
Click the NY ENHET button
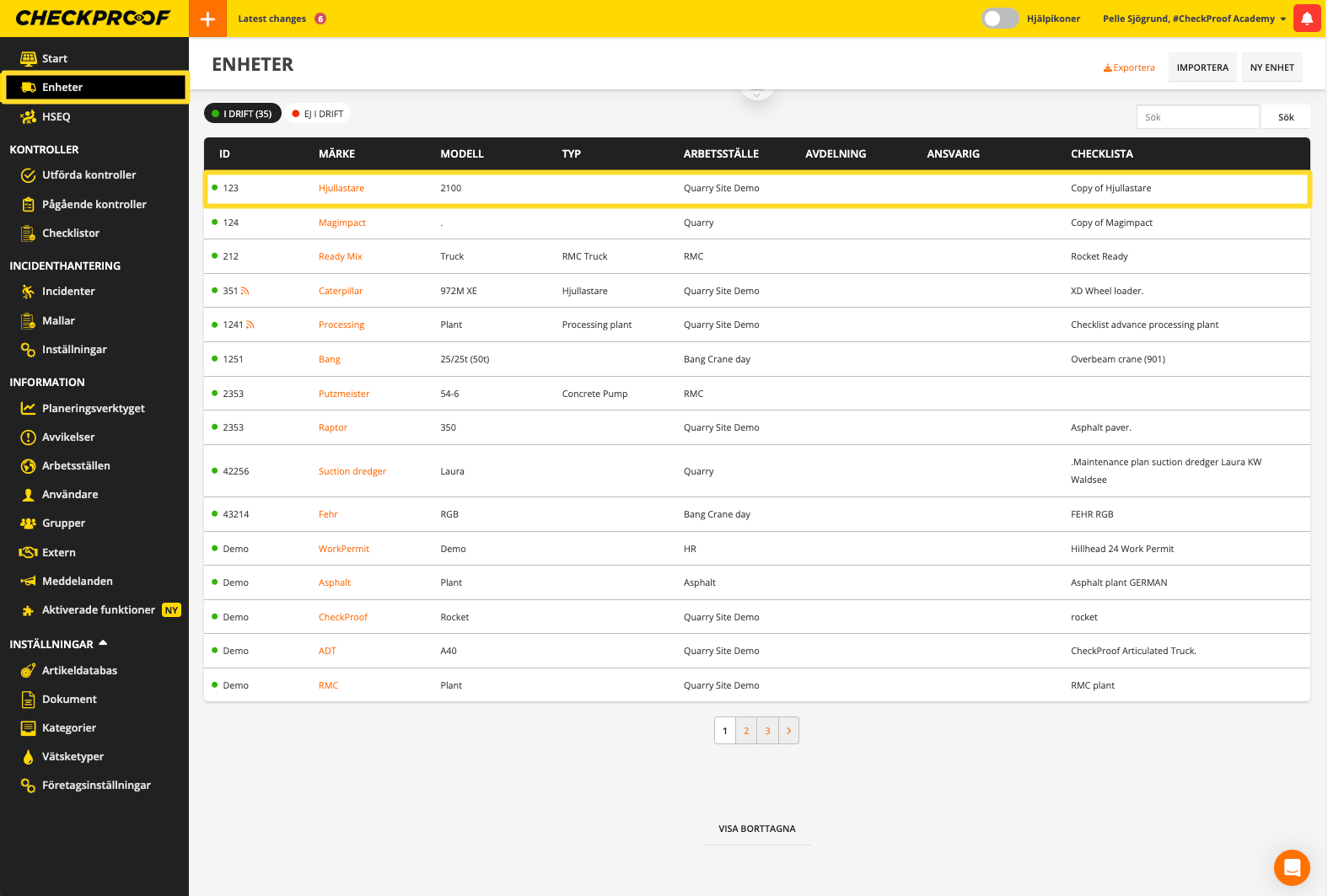pos(1272,67)
